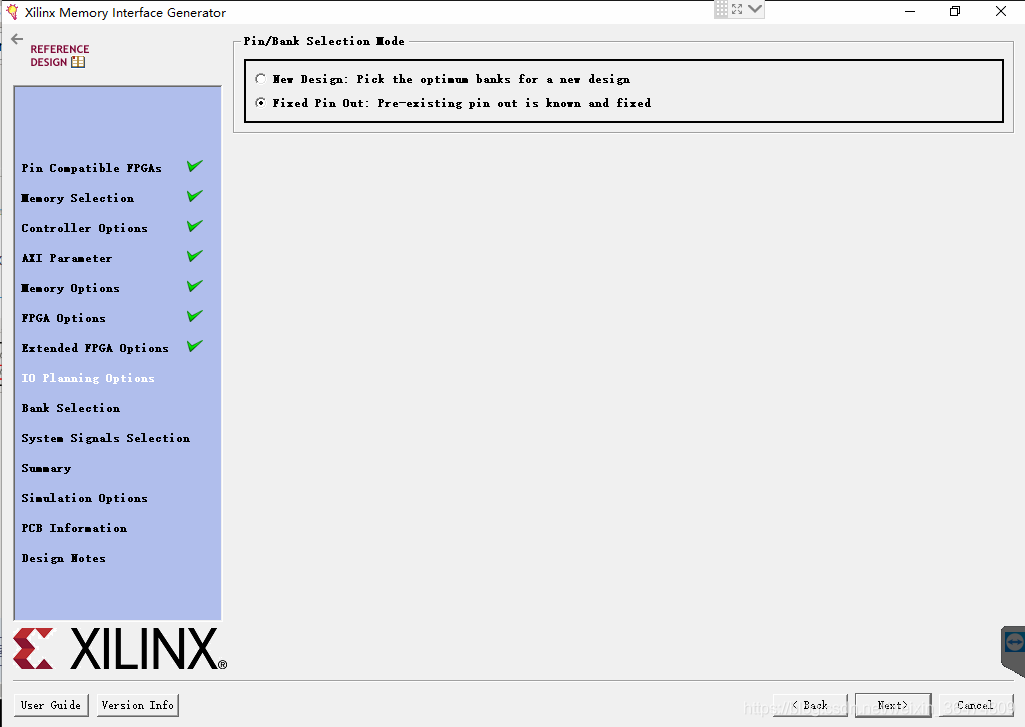
Task: Click the checkmark beside AXI Parameter
Action: (195, 256)
